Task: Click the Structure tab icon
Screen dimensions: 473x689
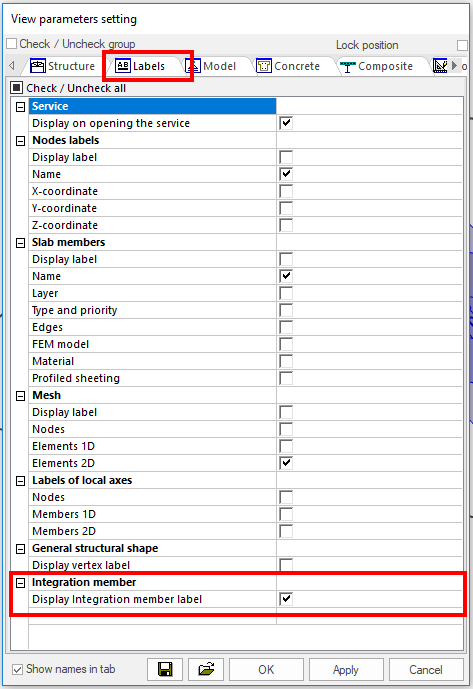Action: click(x=38, y=66)
